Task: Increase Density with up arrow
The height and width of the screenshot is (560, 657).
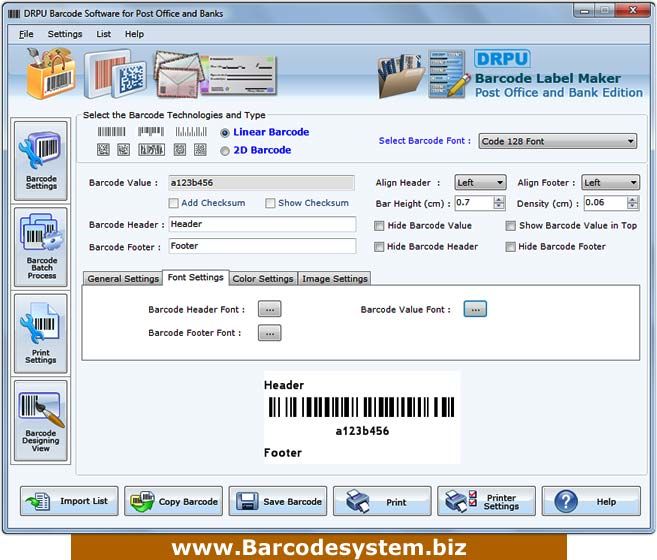Action: (x=633, y=200)
